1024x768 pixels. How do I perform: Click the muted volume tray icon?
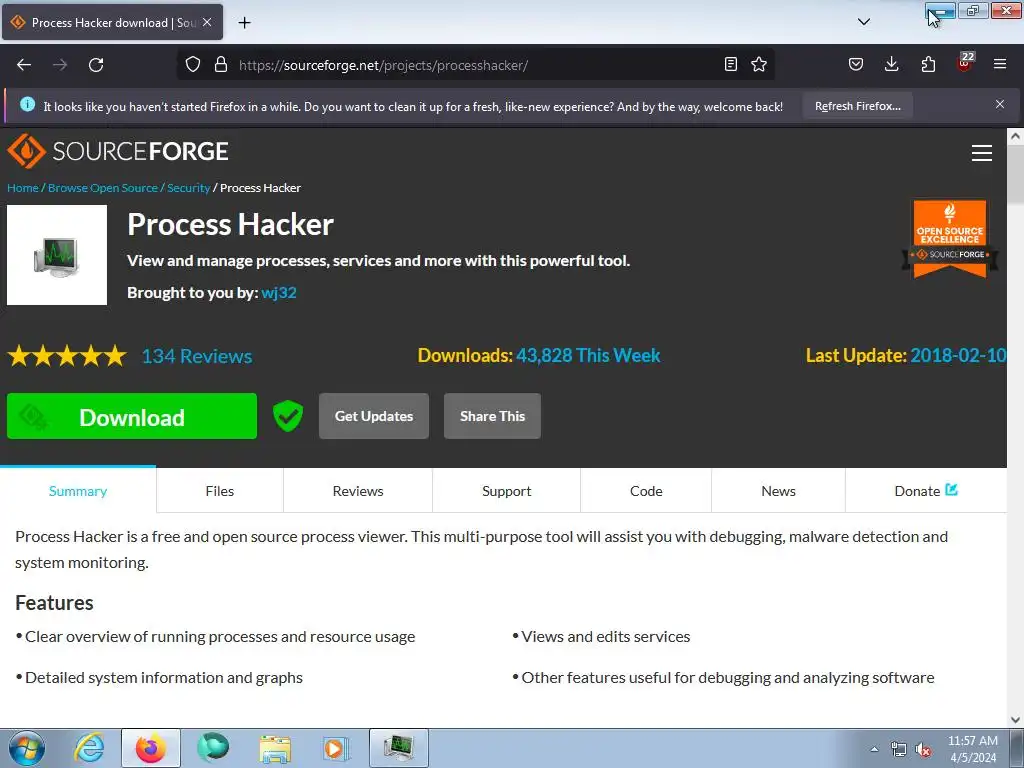point(923,749)
